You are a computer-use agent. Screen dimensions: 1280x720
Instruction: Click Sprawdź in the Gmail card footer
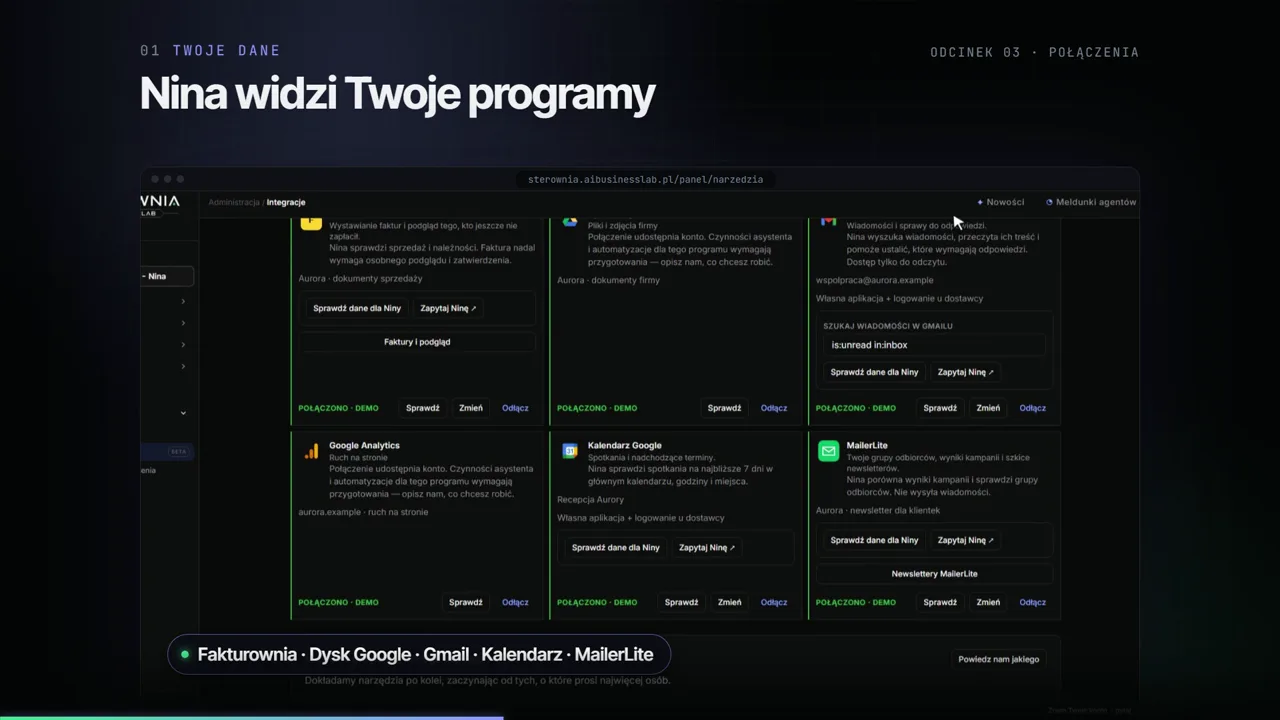tap(940, 408)
